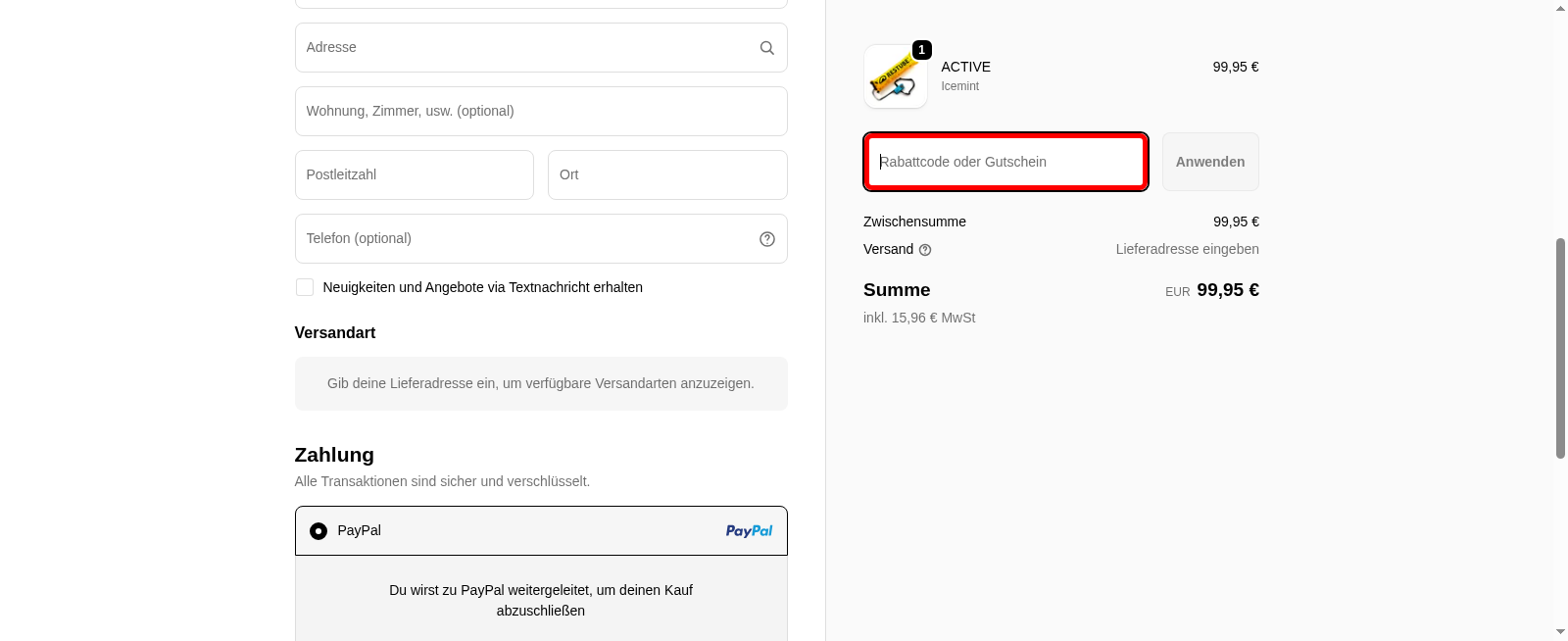The width and height of the screenshot is (1568, 641).
Task: Click the Rabattcode oder Gutschein field
Action: click(x=1004, y=161)
